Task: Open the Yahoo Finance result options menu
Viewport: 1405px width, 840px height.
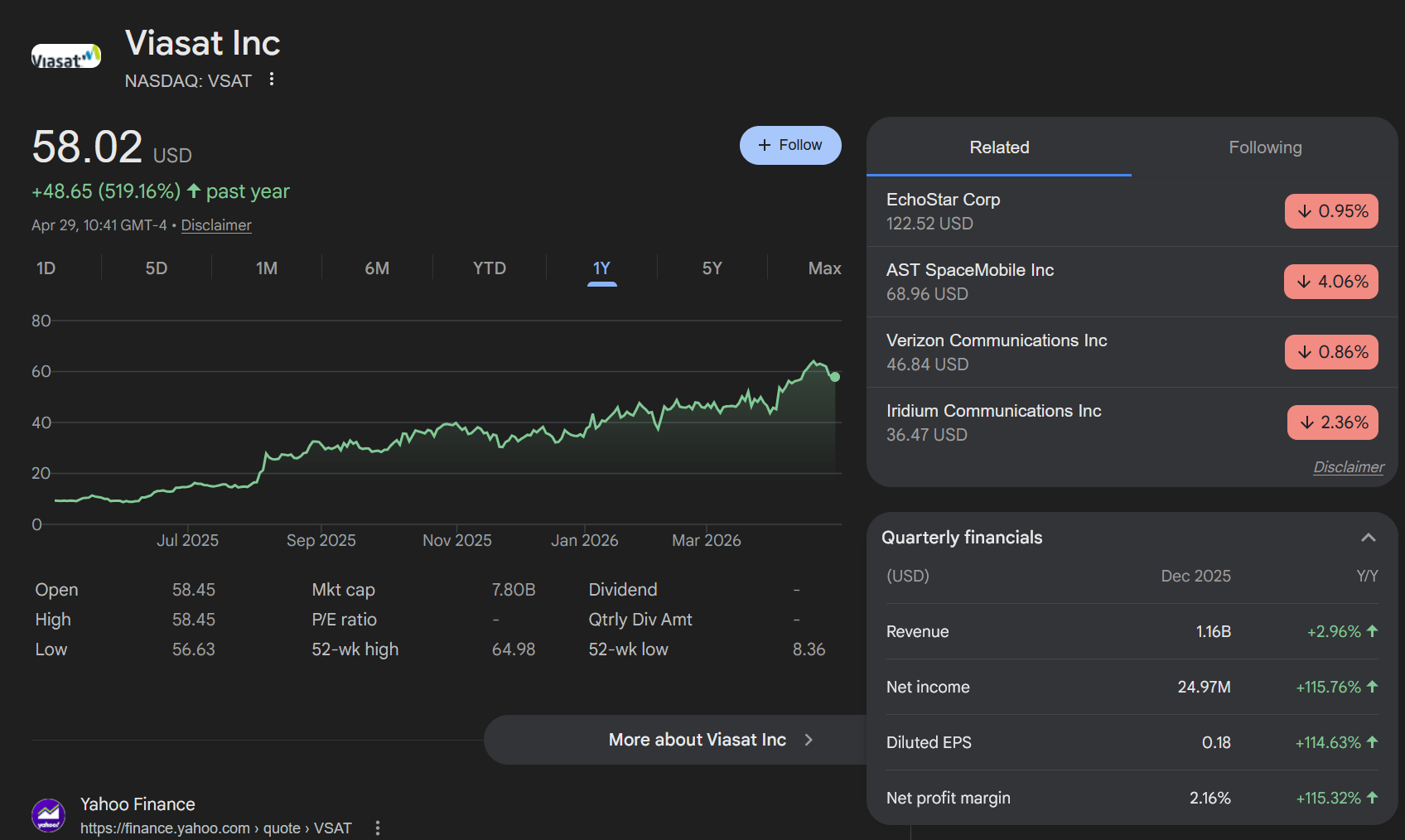Action: pos(378,828)
